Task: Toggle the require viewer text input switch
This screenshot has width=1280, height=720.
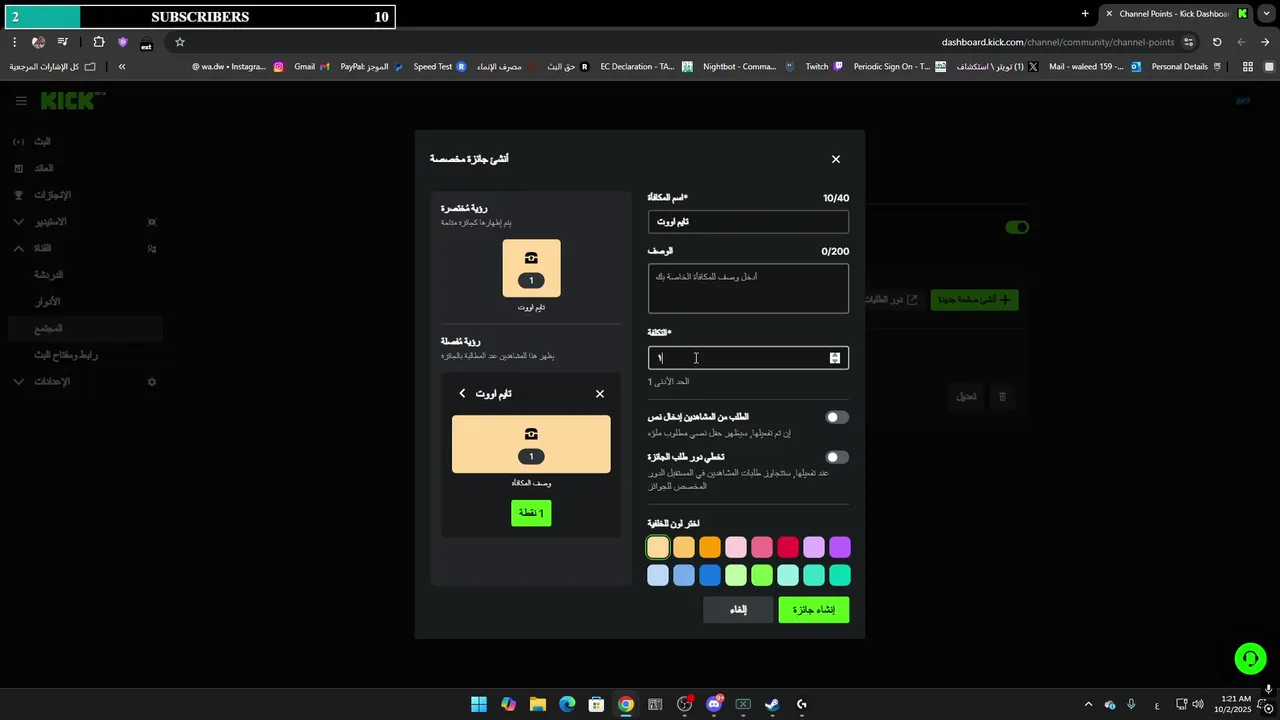Action: [837, 417]
